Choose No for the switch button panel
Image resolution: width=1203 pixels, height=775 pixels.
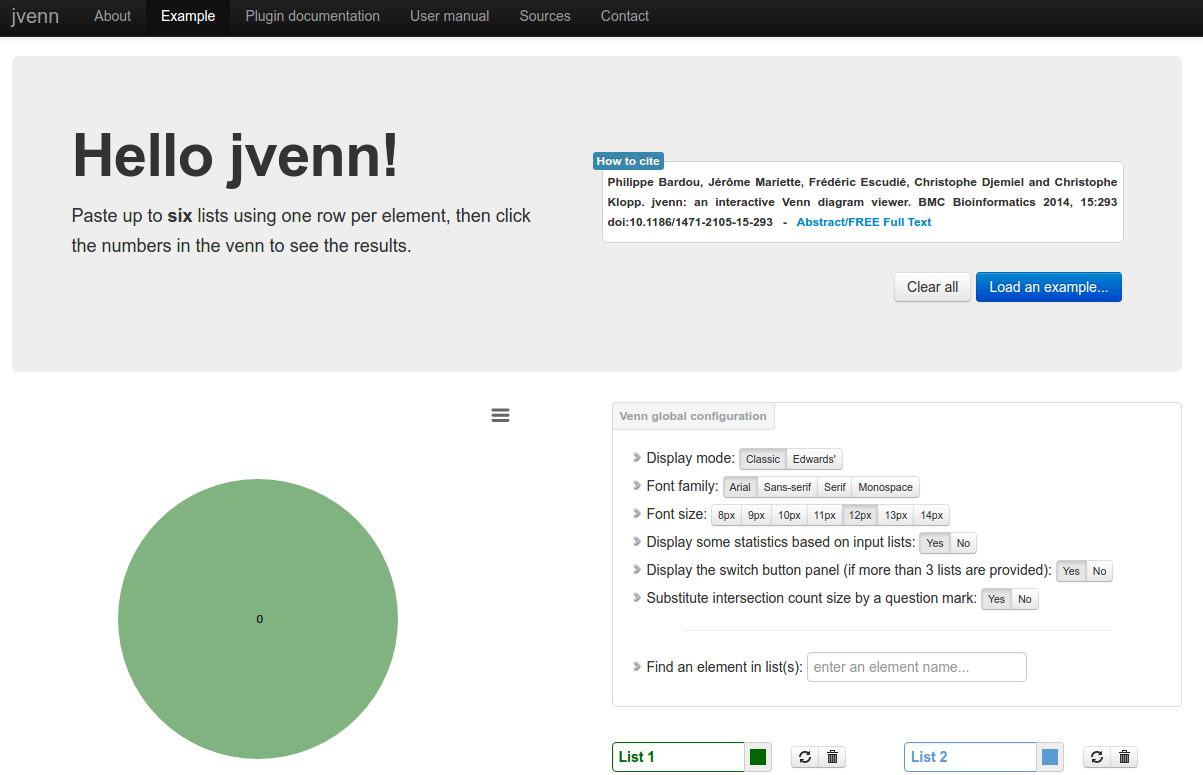(1100, 571)
